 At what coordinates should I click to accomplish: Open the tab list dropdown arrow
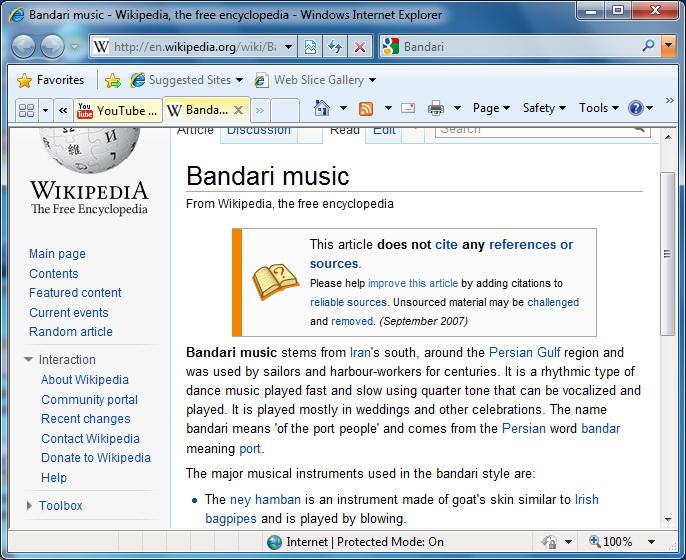(46, 110)
